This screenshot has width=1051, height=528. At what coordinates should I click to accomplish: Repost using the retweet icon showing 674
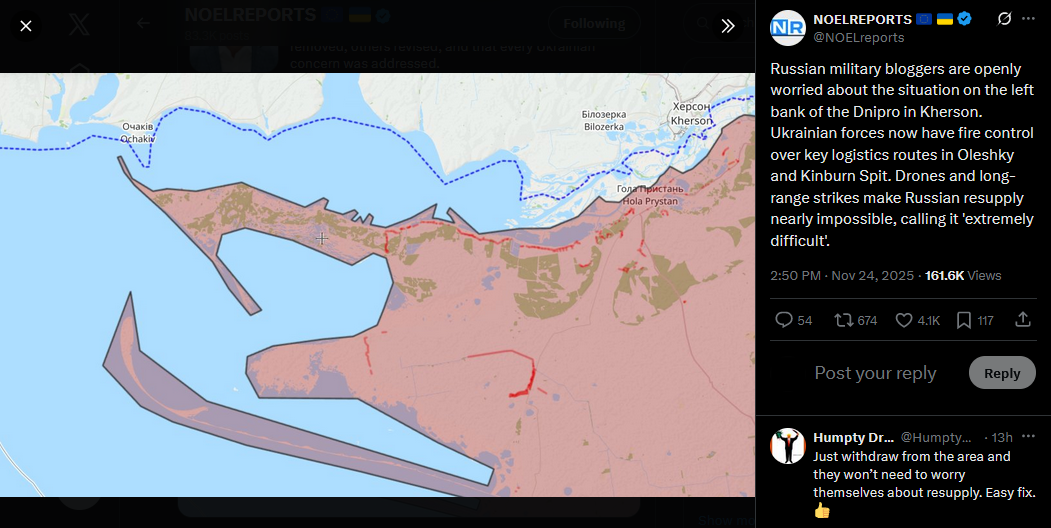tap(856, 320)
